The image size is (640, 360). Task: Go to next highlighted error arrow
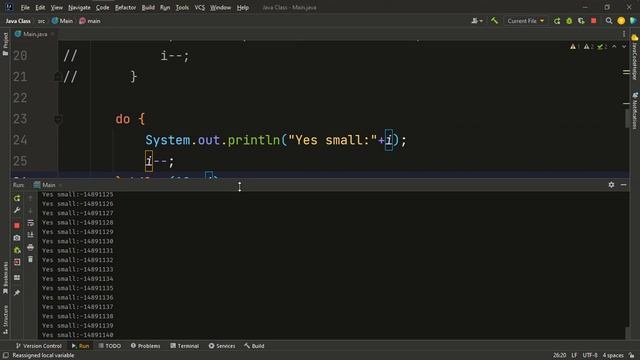[624, 47]
